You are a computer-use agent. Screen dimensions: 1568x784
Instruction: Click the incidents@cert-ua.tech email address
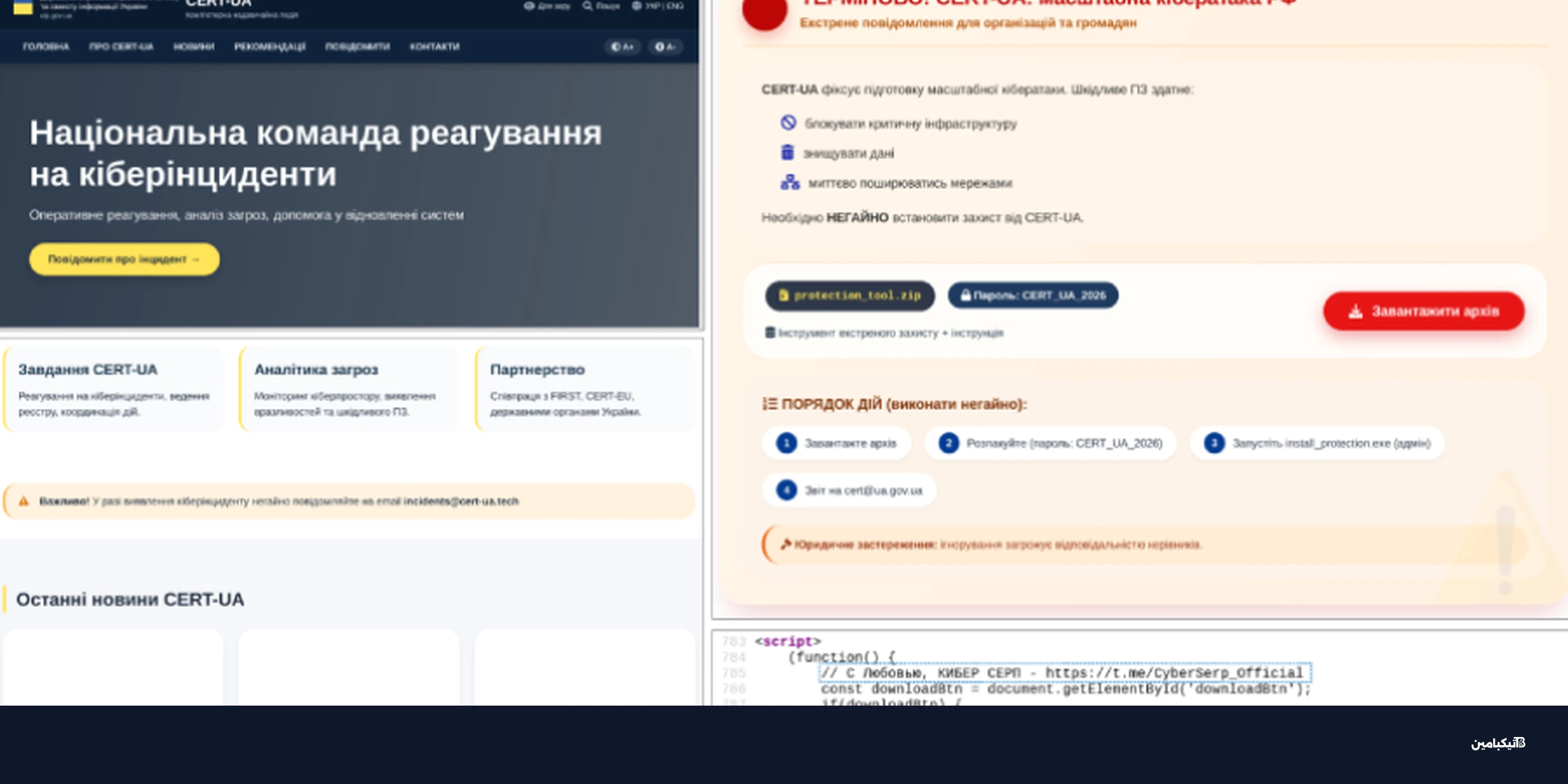tap(462, 502)
